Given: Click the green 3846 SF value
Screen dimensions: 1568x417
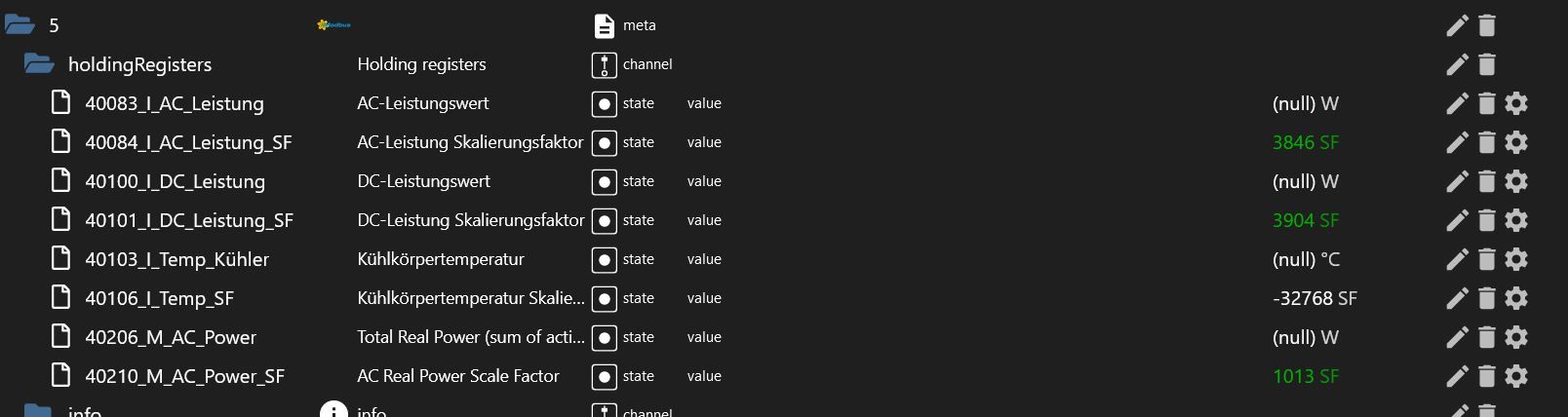Looking at the screenshot, I should click(x=1306, y=142).
